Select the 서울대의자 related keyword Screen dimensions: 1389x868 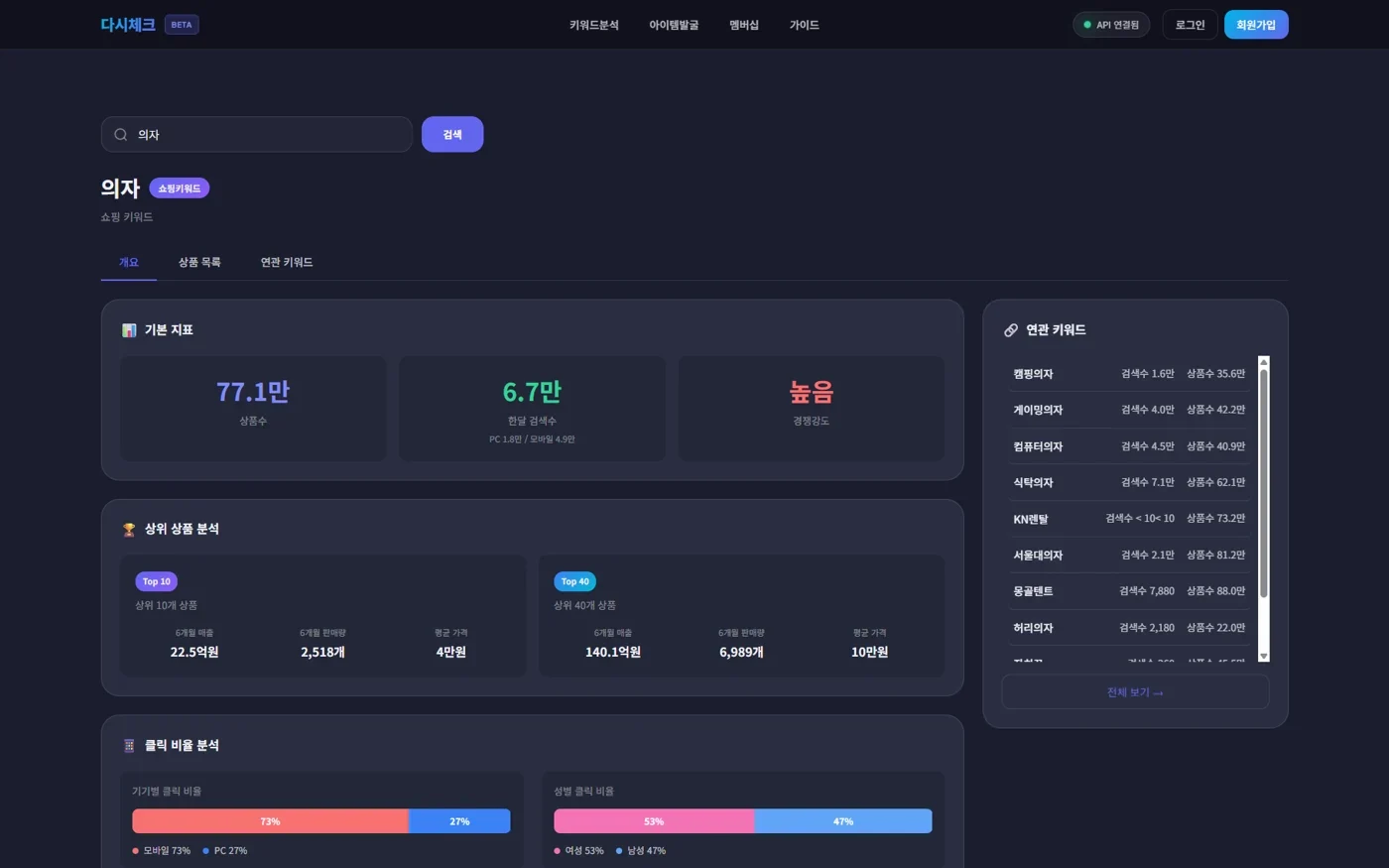1129,556
